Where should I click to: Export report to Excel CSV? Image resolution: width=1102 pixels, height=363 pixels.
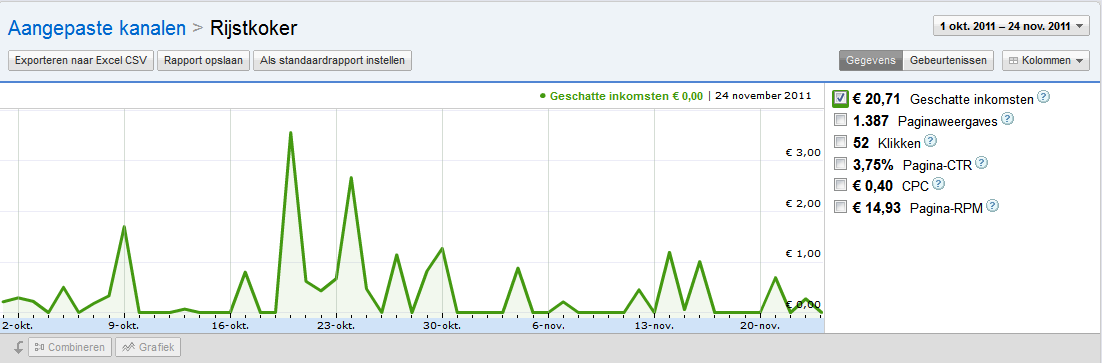click(81, 60)
